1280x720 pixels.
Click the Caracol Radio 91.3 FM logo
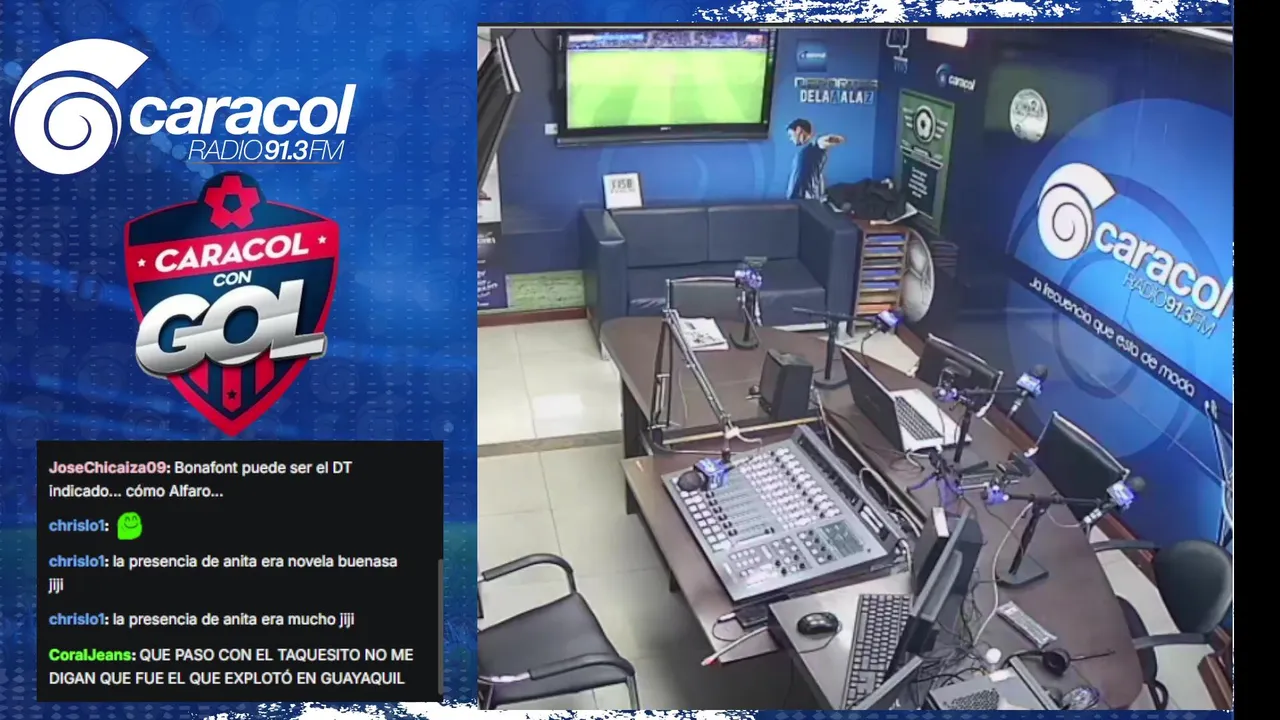click(183, 107)
